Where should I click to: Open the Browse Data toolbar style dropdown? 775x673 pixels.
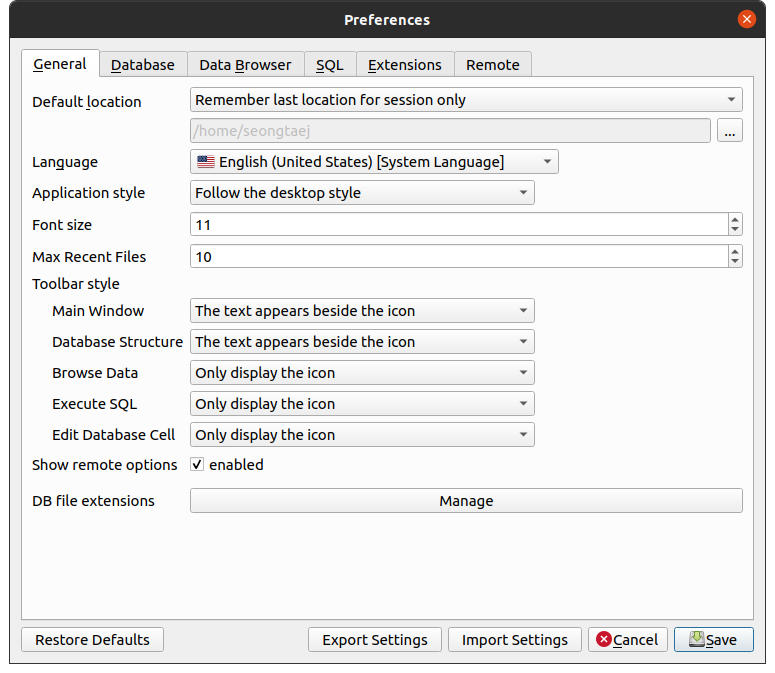(362, 373)
